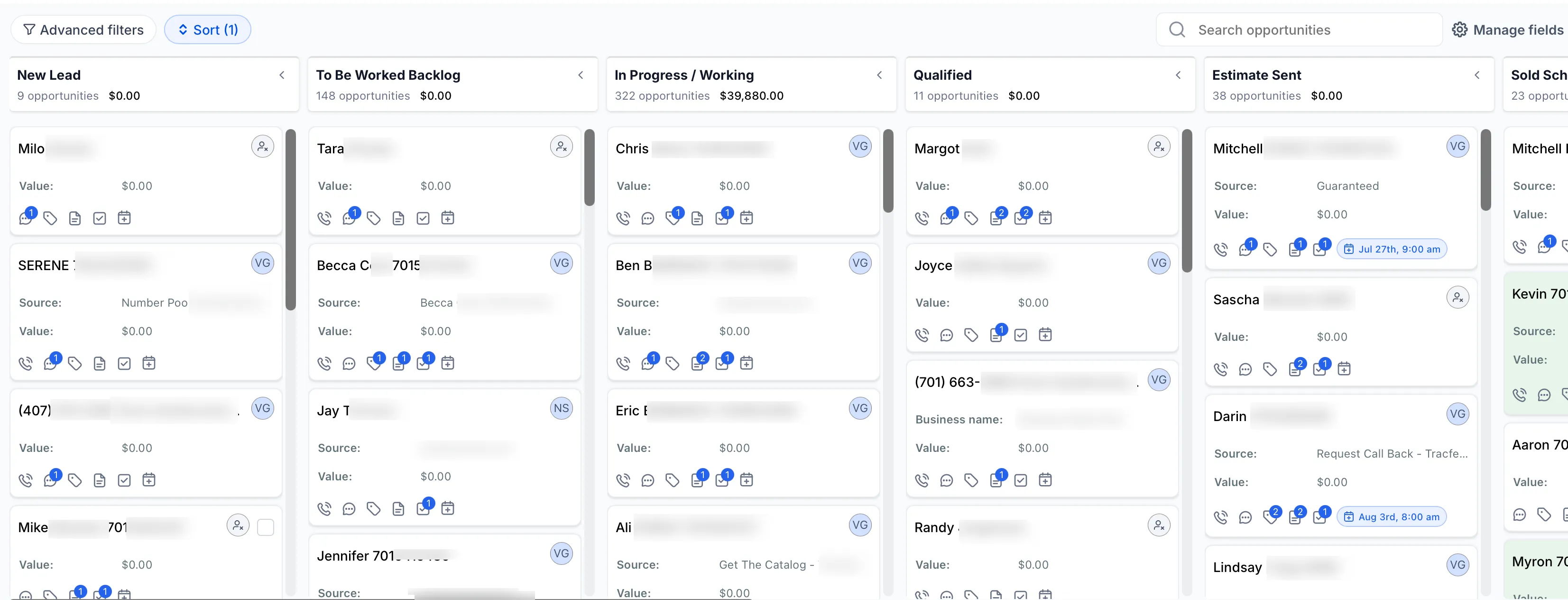Click 'Get The Catalog -' source on Ali's card
The image size is (1568, 600).
(767, 565)
